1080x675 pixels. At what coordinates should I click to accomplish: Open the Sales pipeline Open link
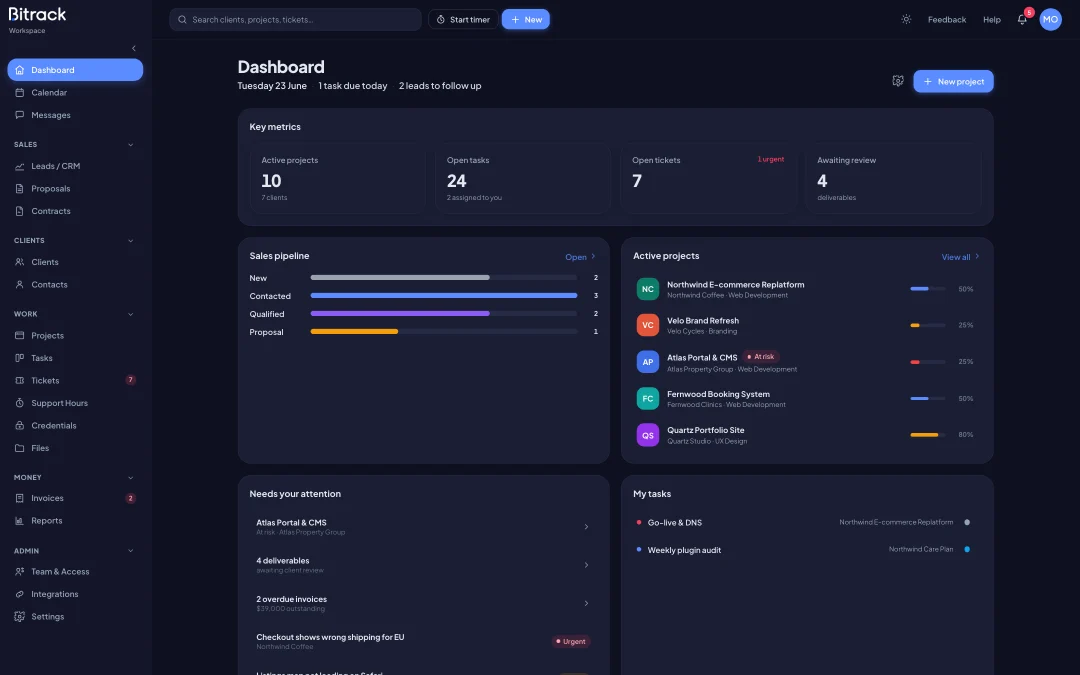[580, 257]
